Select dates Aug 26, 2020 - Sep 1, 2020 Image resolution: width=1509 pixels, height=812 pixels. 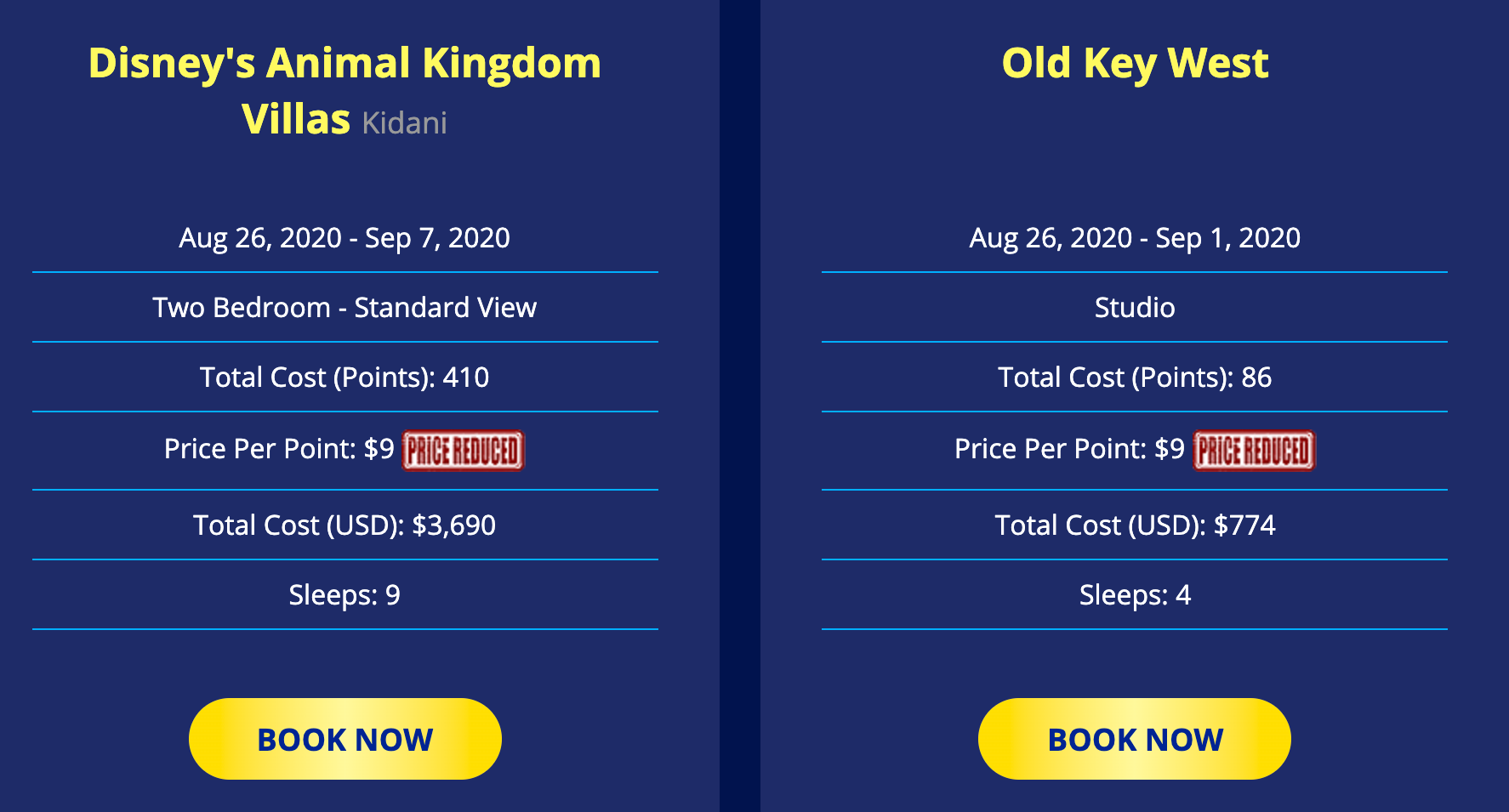pos(1135,237)
